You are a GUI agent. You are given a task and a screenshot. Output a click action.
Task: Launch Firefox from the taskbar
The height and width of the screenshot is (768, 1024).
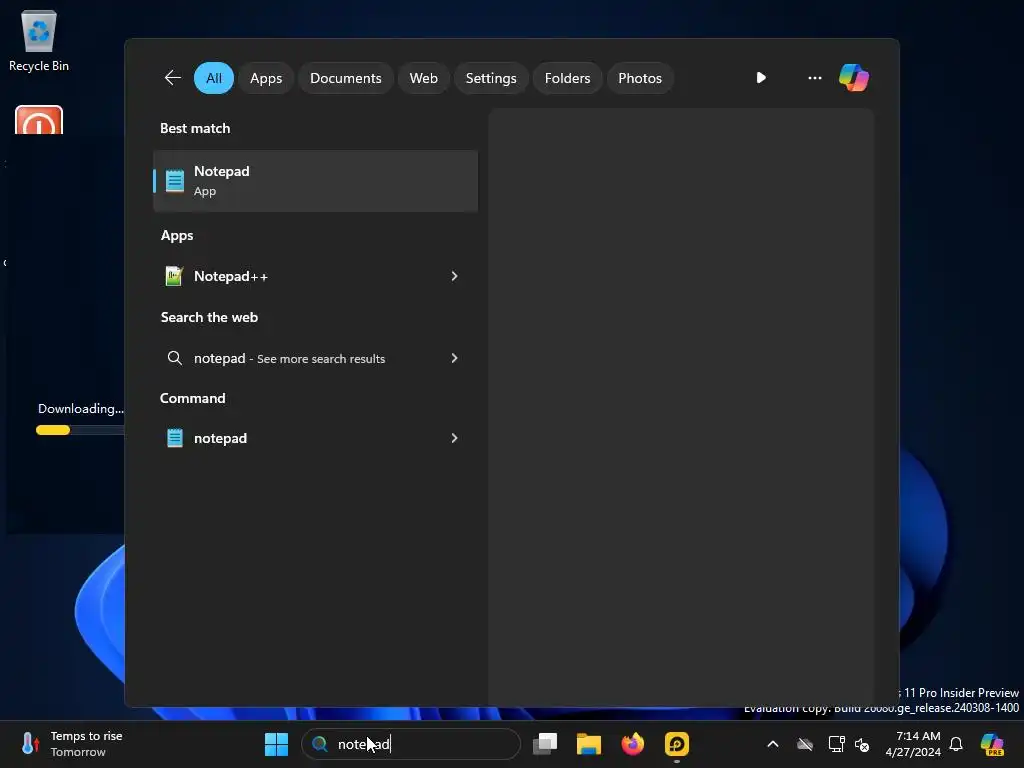[x=632, y=744]
